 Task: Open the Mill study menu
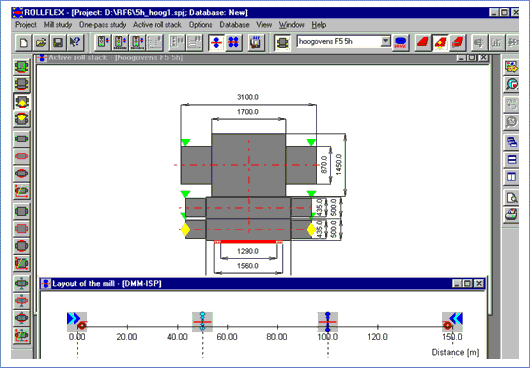click(58, 25)
